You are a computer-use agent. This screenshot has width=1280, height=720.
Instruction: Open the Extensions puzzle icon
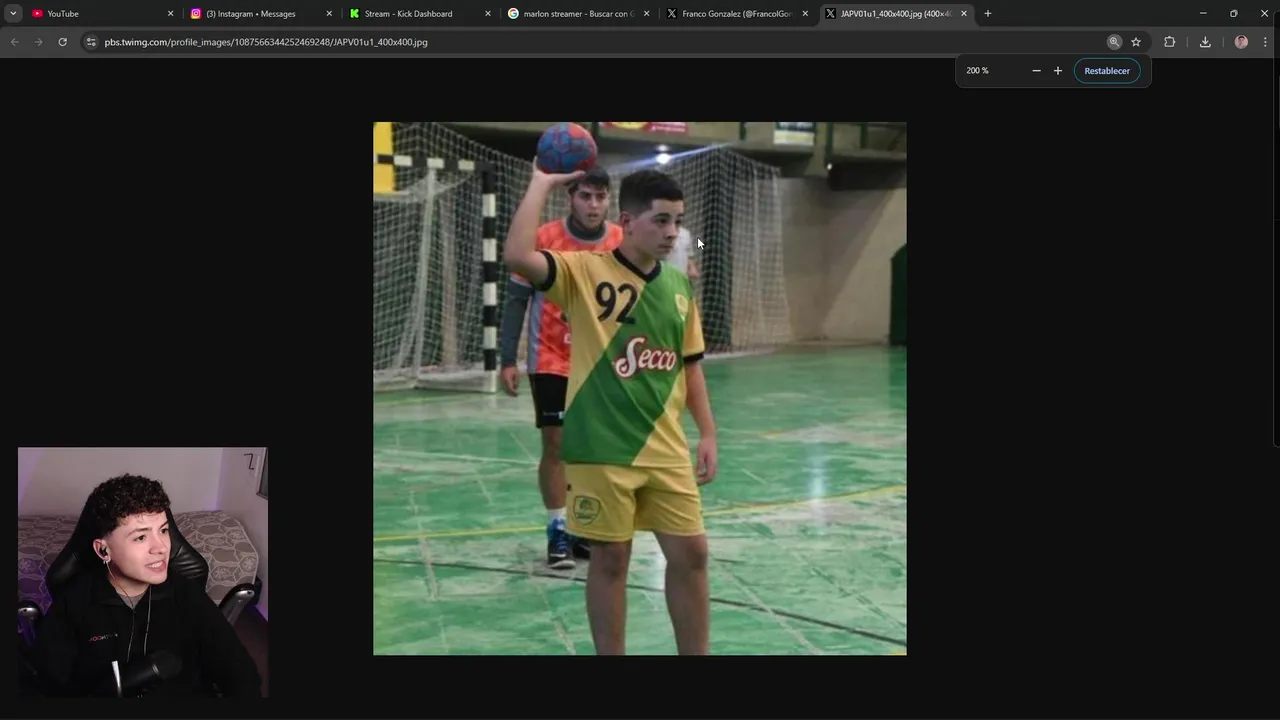point(1169,42)
